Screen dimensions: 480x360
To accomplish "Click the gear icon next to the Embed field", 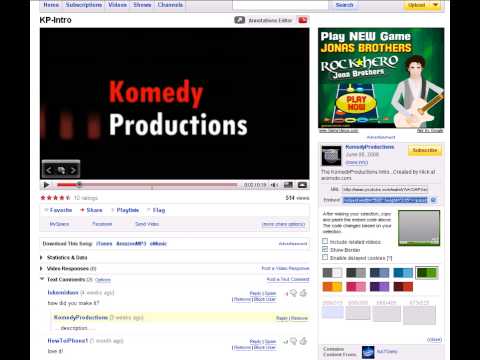I will (433, 200).
